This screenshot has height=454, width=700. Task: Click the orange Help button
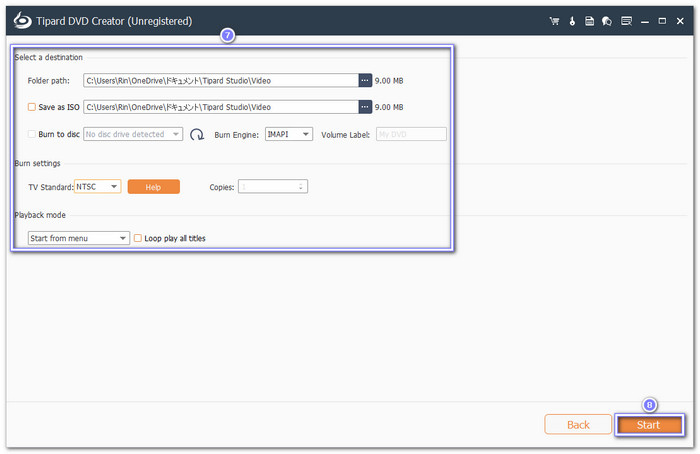click(154, 187)
